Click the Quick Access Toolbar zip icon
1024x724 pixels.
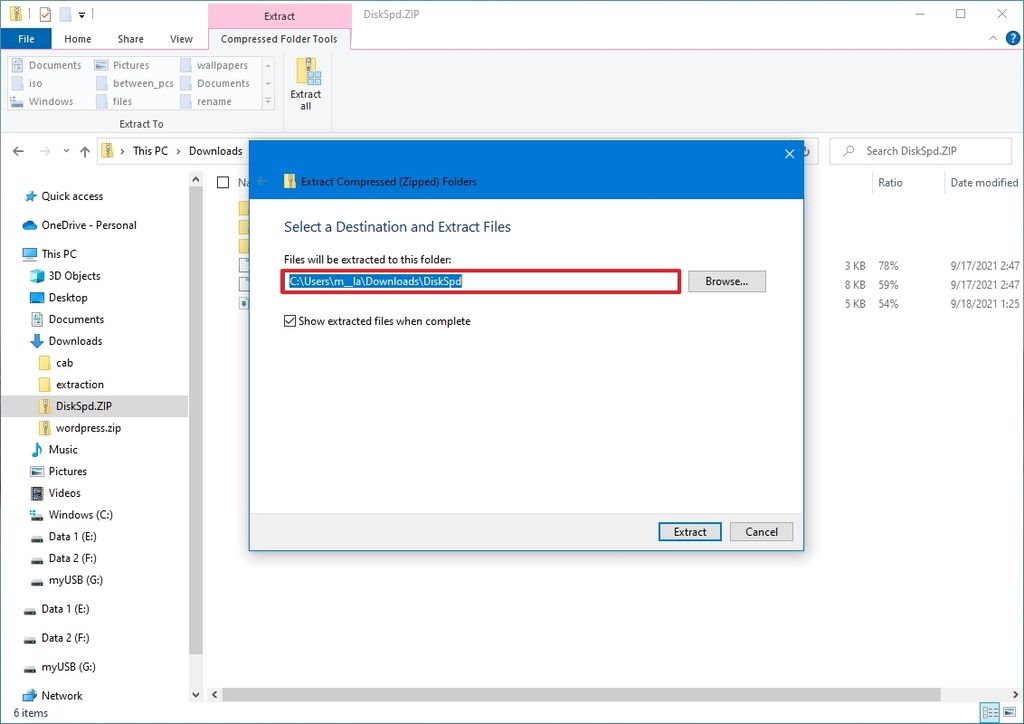[15, 13]
